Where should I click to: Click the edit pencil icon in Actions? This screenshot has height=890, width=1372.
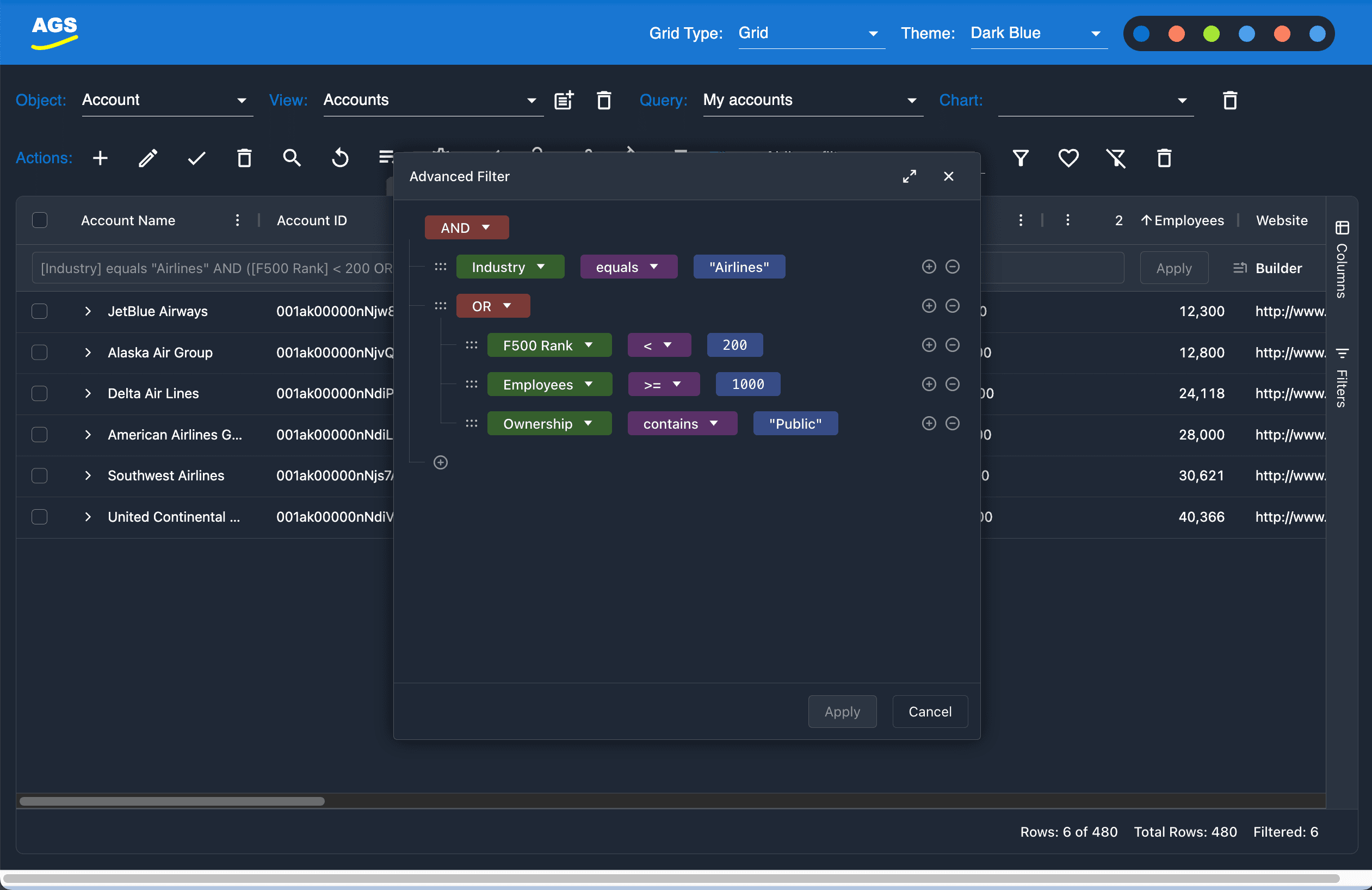coord(148,158)
